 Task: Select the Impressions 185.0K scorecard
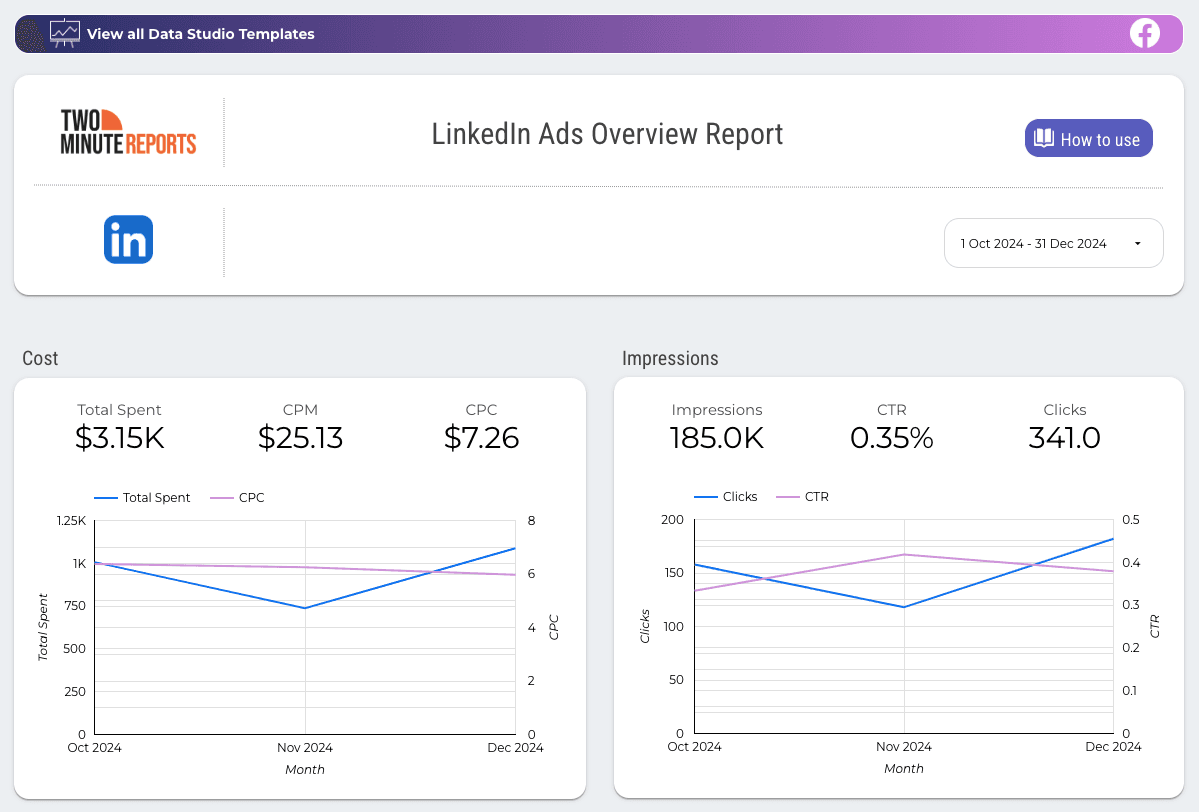pos(717,425)
